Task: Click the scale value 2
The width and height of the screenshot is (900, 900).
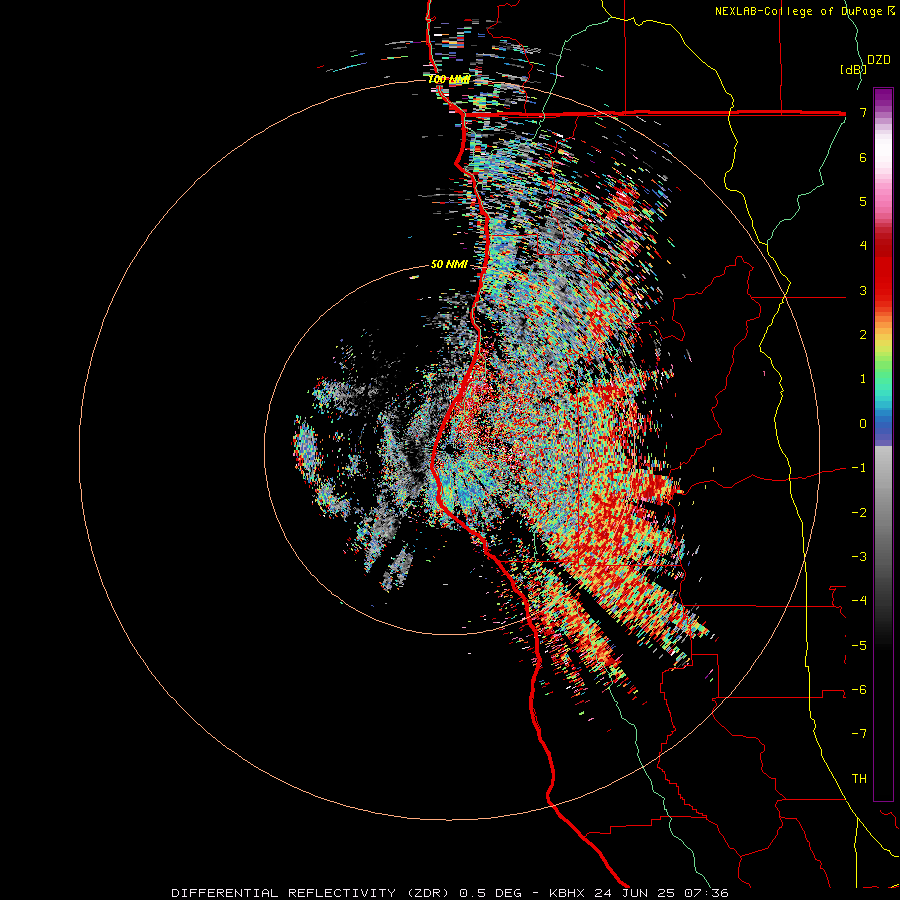Action: pos(863,335)
